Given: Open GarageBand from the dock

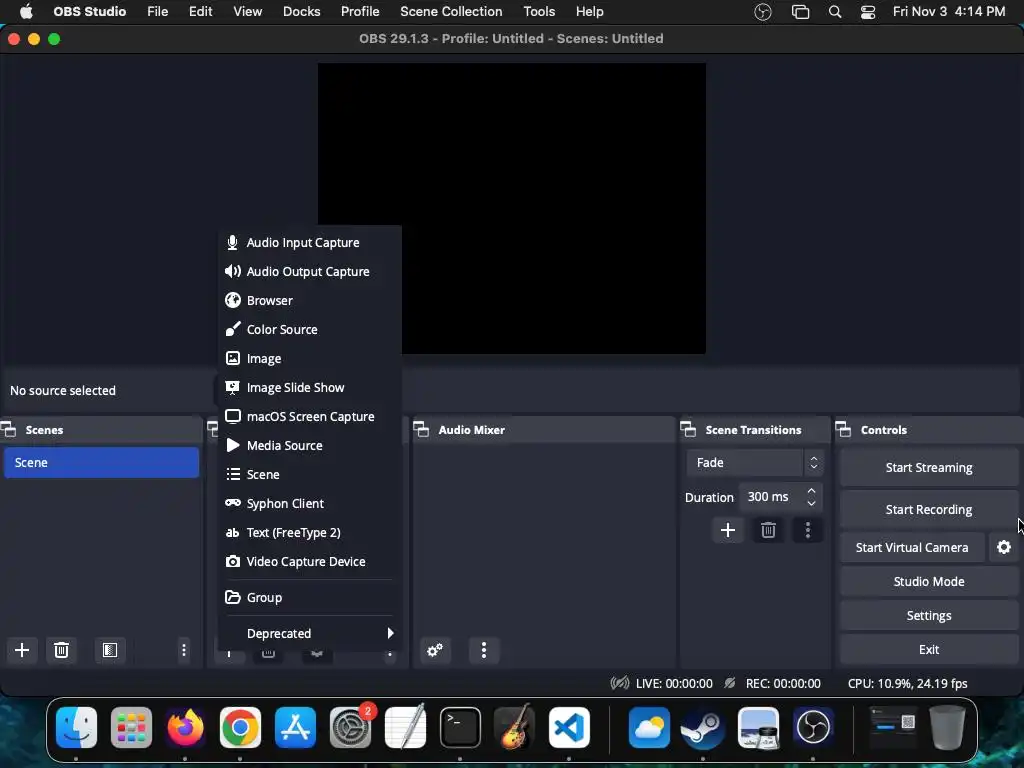Looking at the screenshot, I should tap(515, 727).
